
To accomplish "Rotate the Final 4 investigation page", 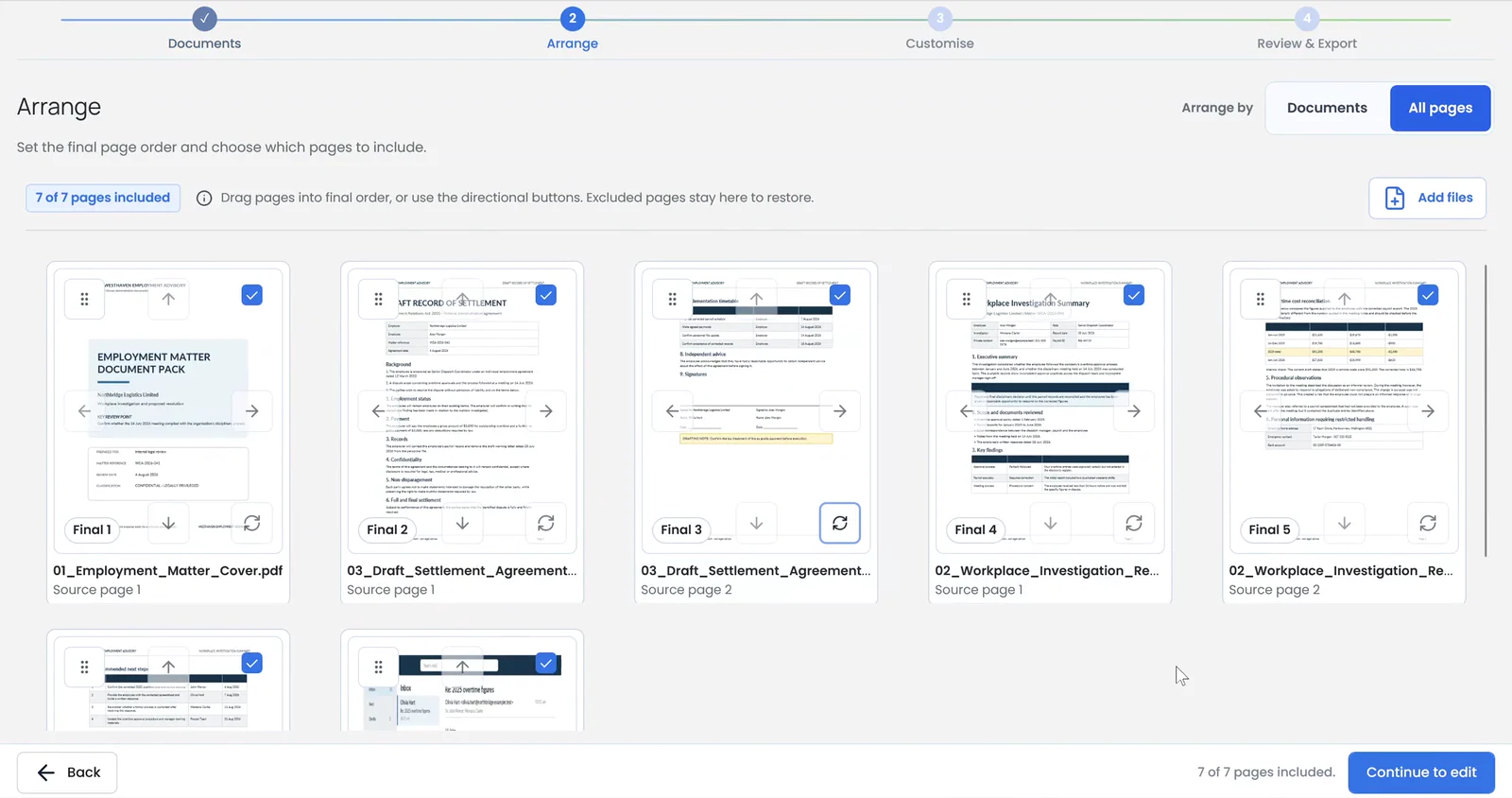I will click(x=1134, y=523).
